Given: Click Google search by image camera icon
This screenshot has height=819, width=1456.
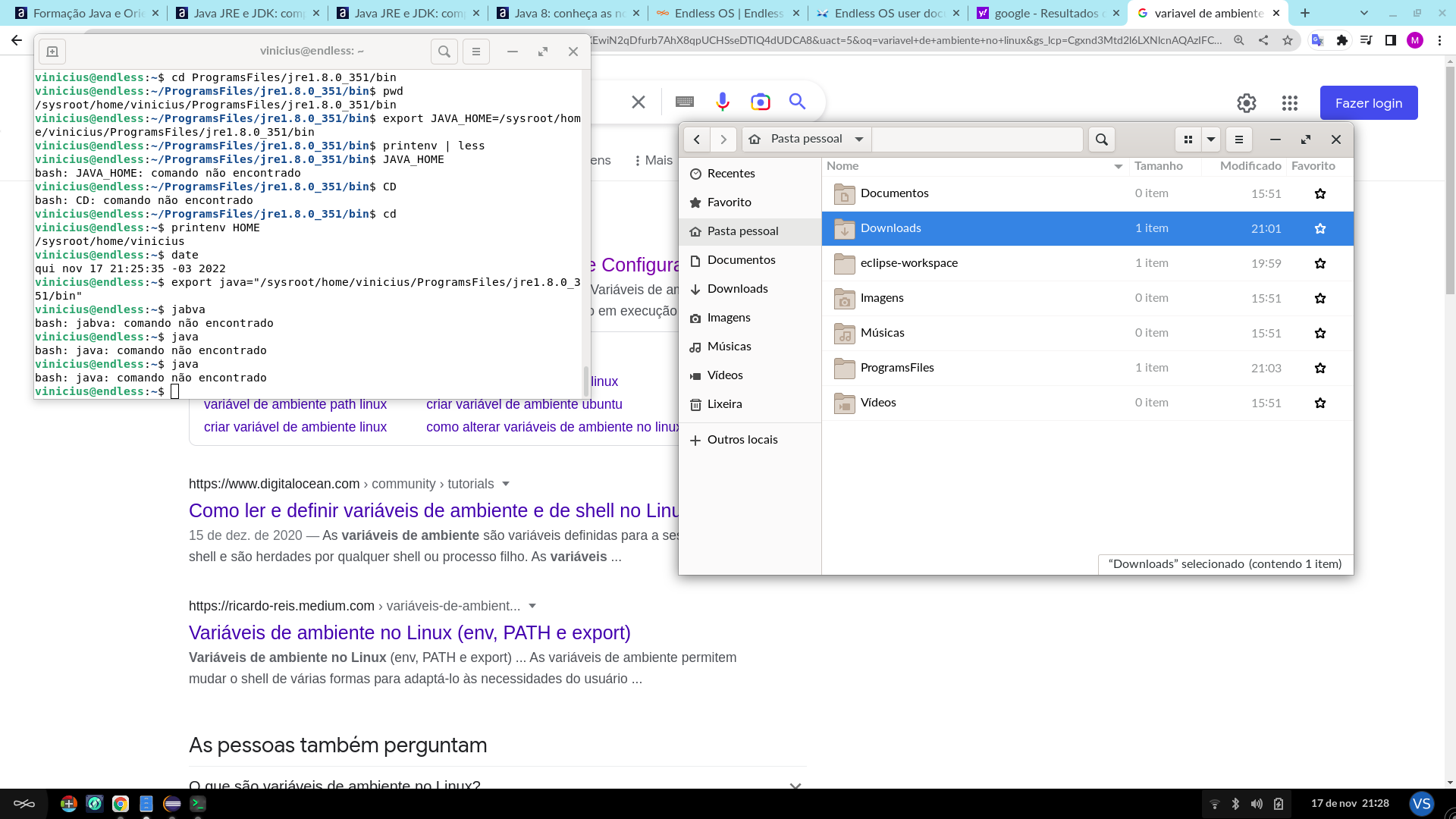Looking at the screenshot, I should 760,102.
